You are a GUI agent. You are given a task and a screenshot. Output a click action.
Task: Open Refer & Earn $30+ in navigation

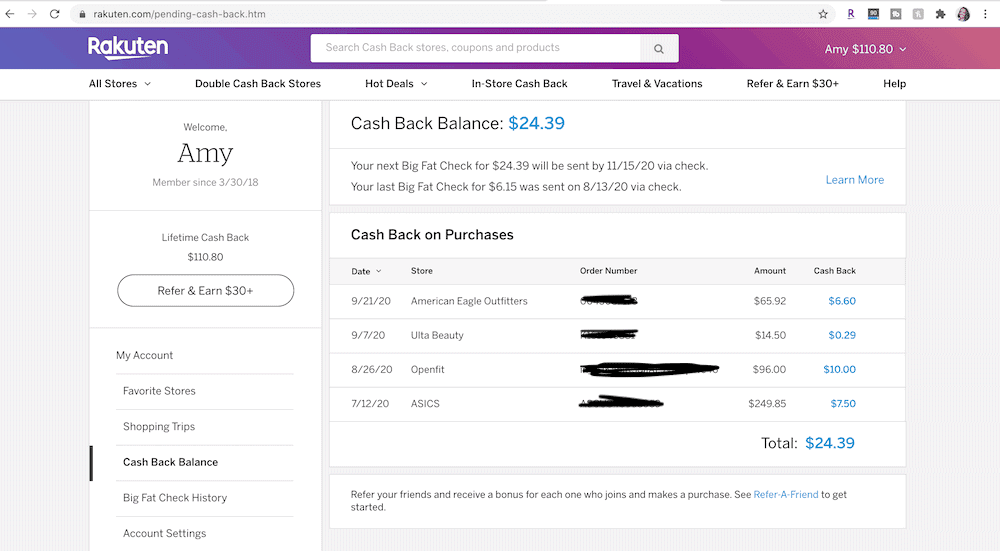pos(793,84)
